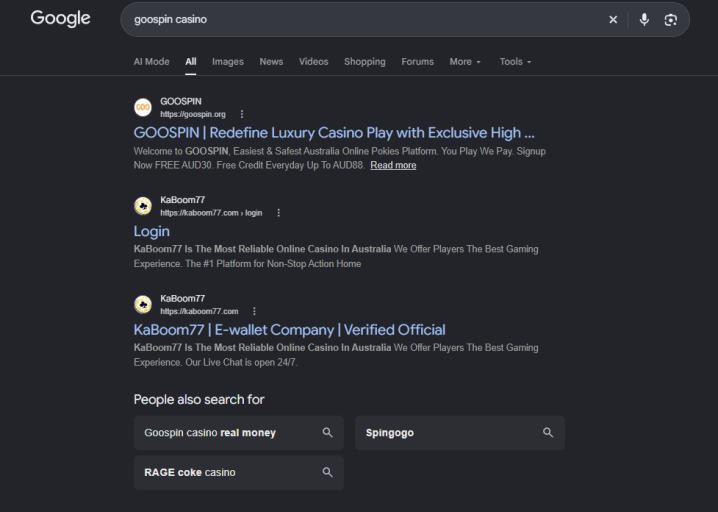
Task: Open the Login result title from KaBoom77
Action: (x=152, y=232)
